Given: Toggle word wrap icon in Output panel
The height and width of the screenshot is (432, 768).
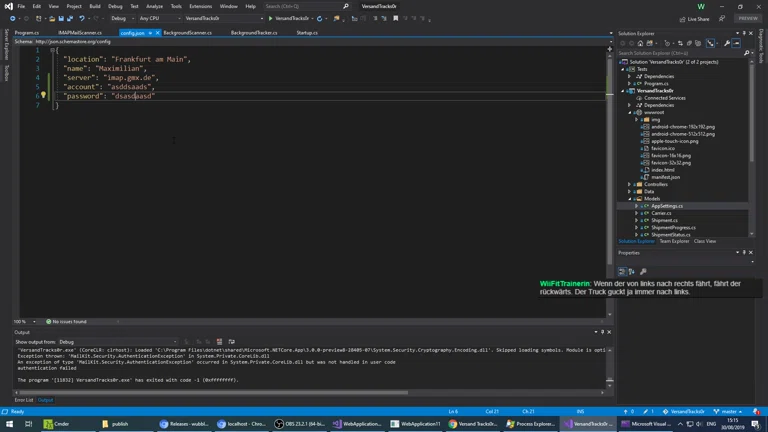Looking at the screenshot, I should click(232, 342).
